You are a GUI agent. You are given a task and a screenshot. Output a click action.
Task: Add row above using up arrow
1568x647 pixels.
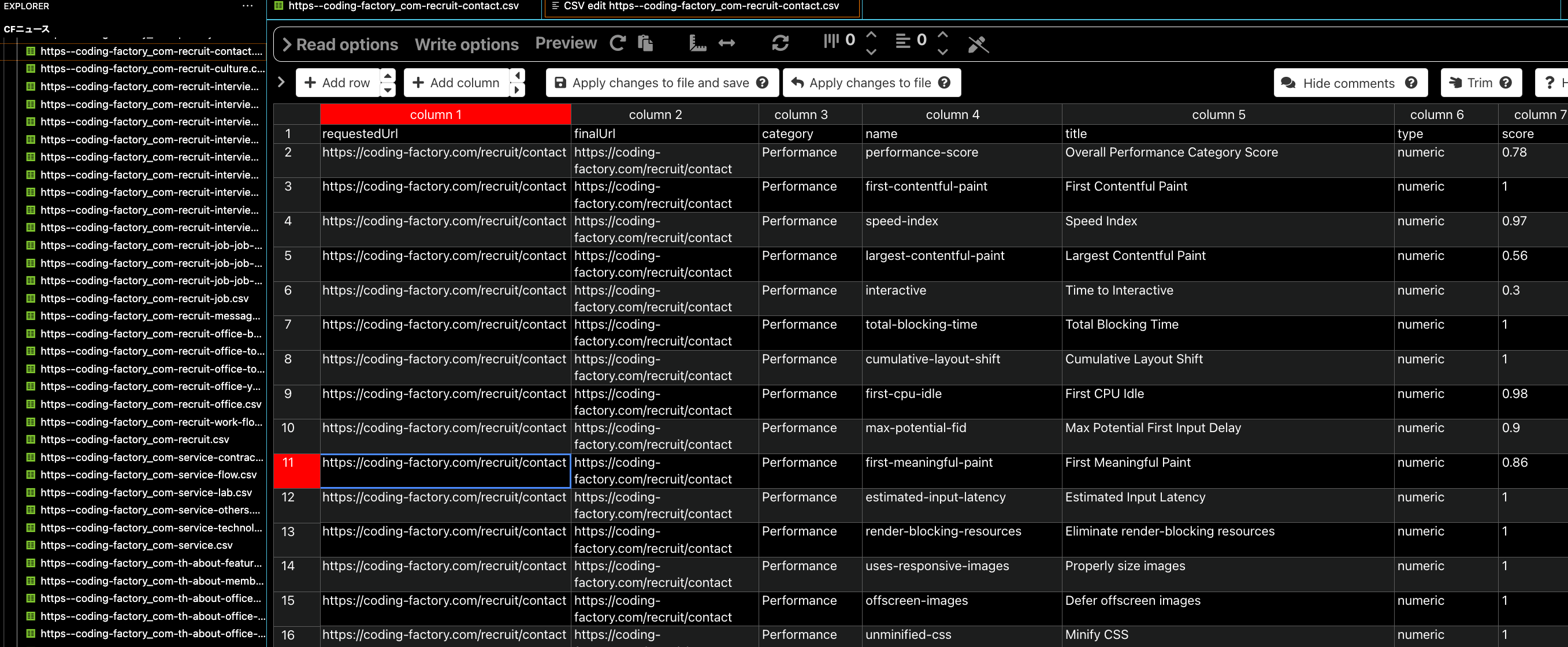pyautogui.click(x=388, y=76)
